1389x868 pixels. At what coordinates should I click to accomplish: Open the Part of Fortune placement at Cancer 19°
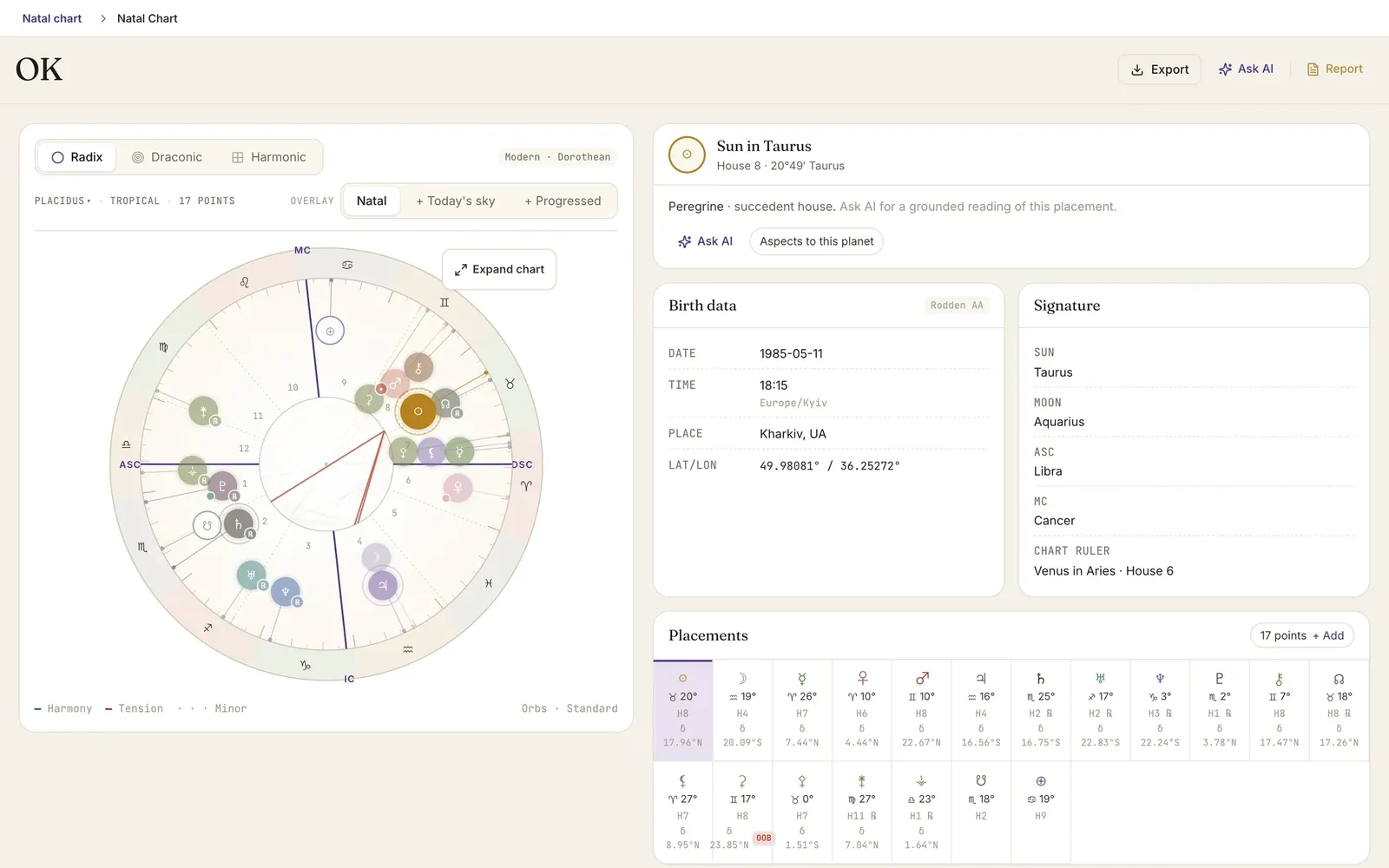(x=1040, y=813)
